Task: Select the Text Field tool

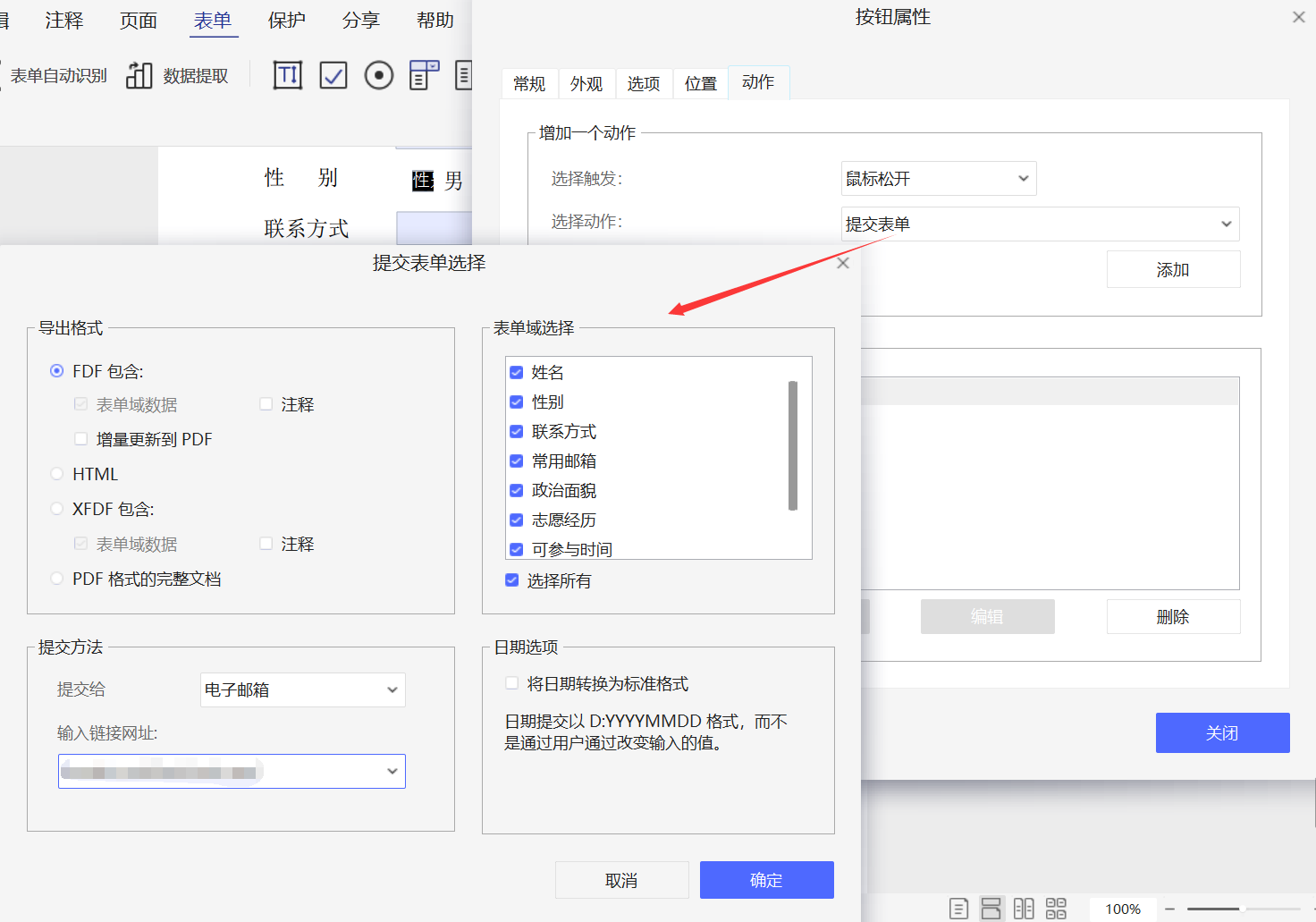Action: 287,75
